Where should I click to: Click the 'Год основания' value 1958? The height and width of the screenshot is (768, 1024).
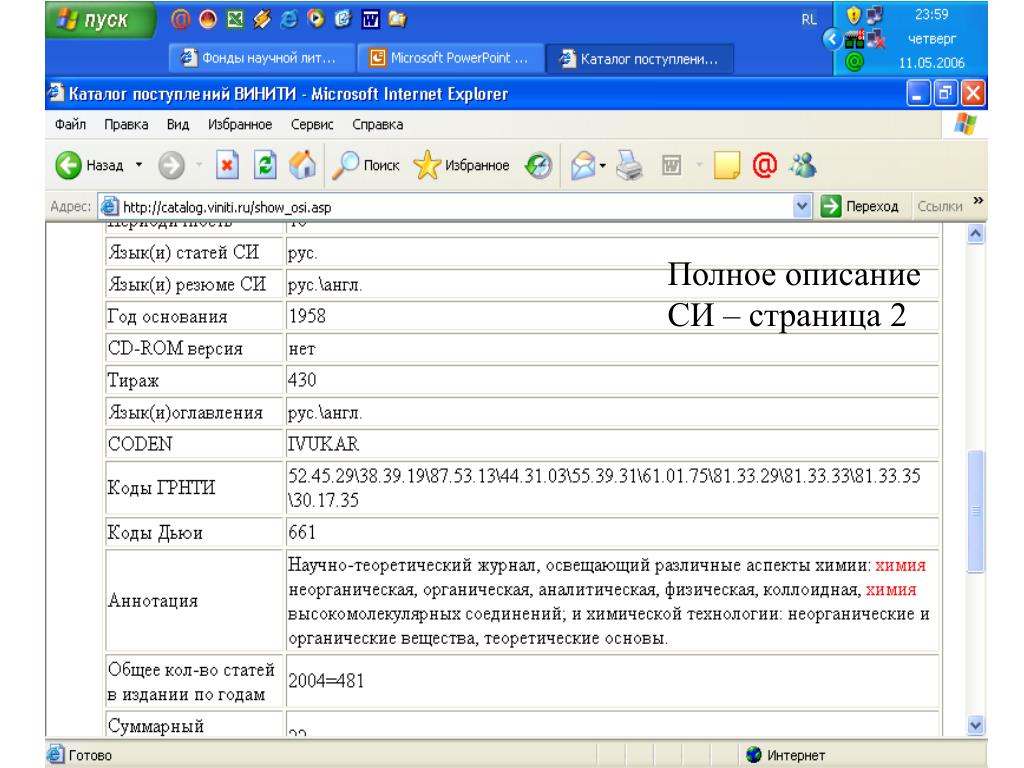coord(307,316)
